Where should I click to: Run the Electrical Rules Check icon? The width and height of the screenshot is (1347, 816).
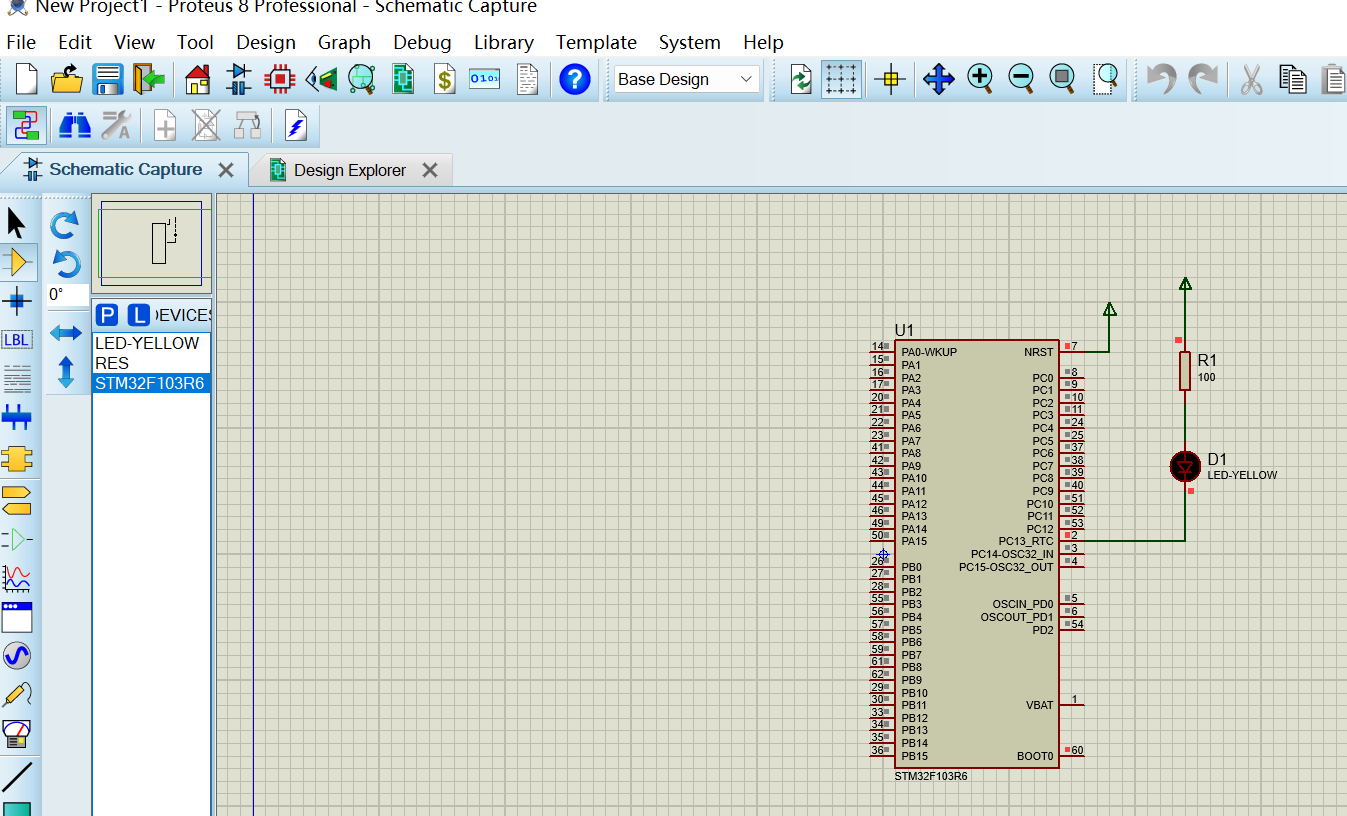pos(296,126)
